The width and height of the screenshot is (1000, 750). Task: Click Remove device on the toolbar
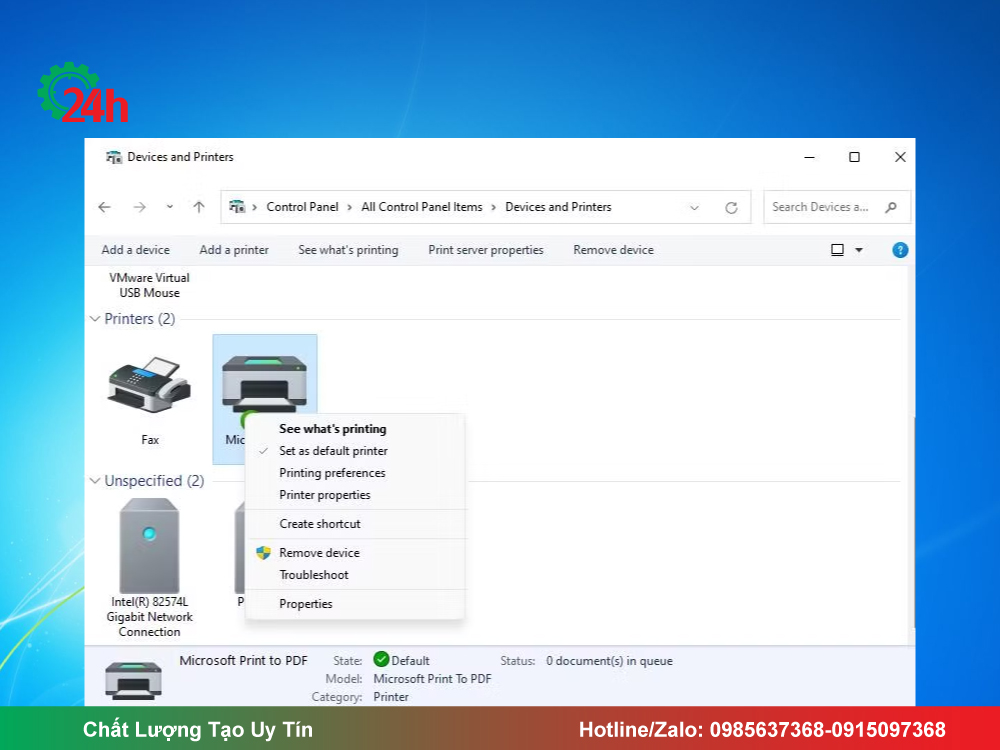614,250
